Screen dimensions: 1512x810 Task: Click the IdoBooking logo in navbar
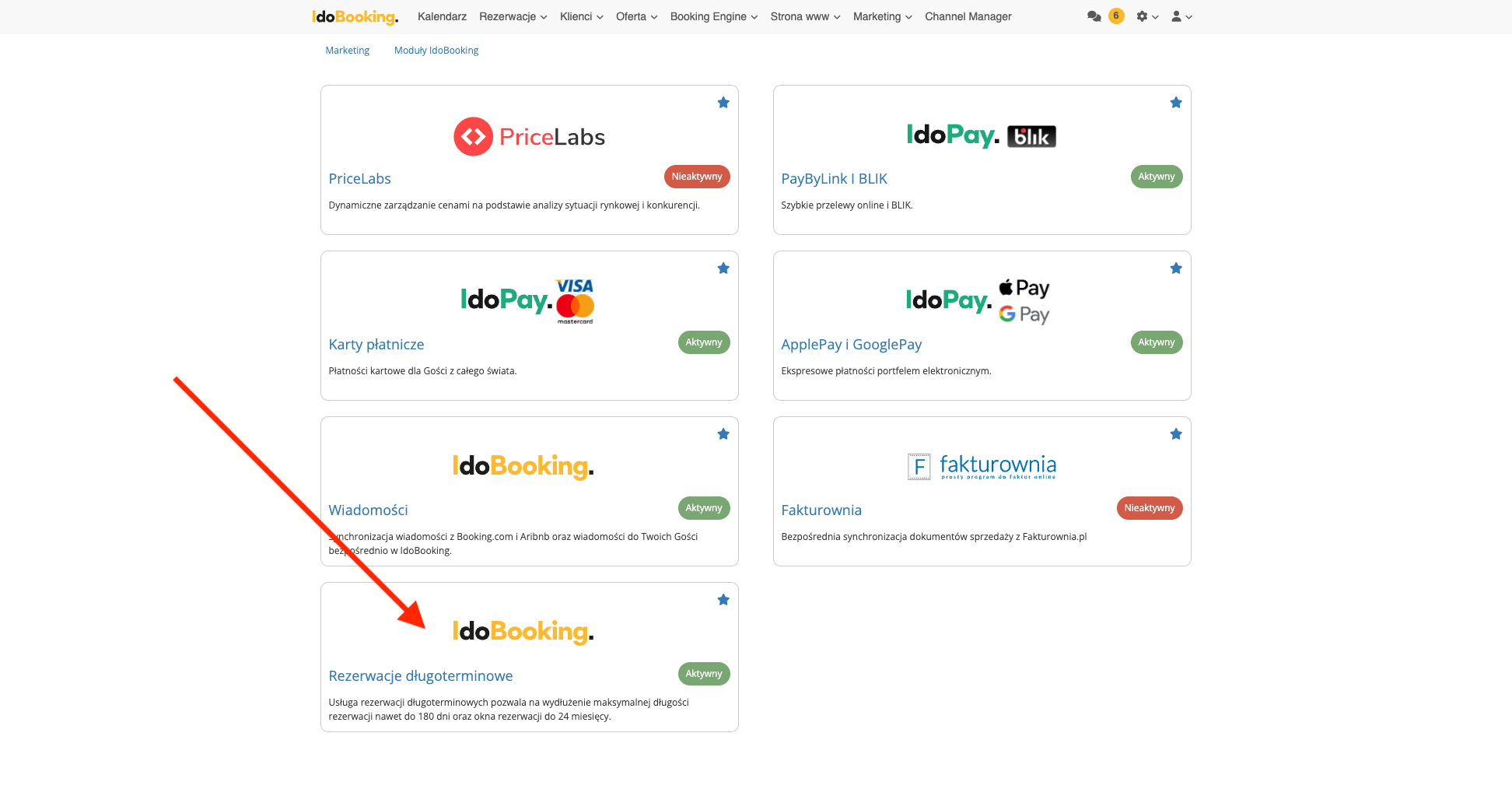pyautogui.click(x=355, y=16)
